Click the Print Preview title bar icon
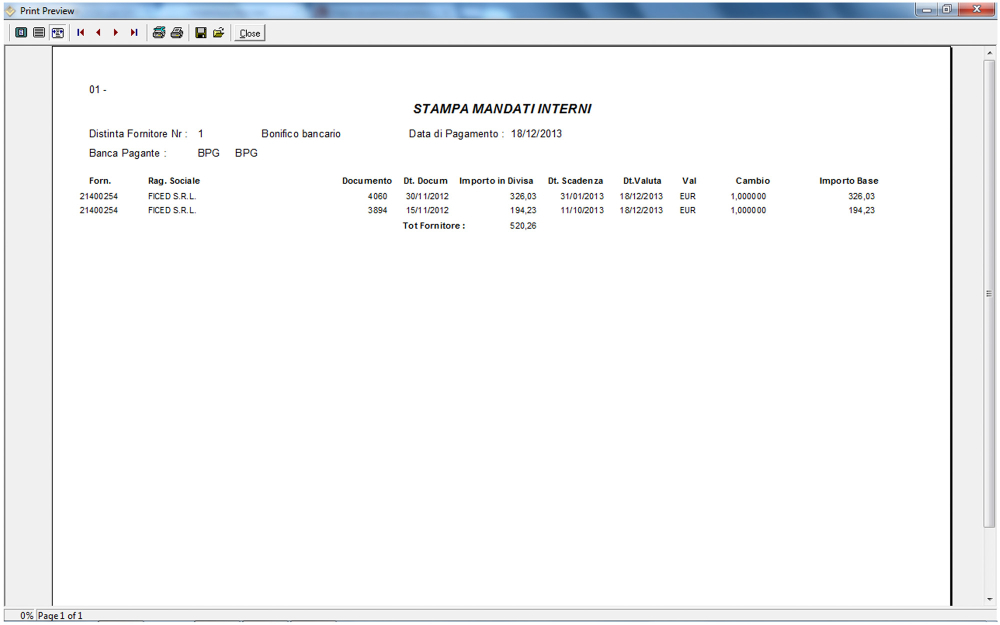The width and height of the screenshot is (1000, 625). click(10, 10)
